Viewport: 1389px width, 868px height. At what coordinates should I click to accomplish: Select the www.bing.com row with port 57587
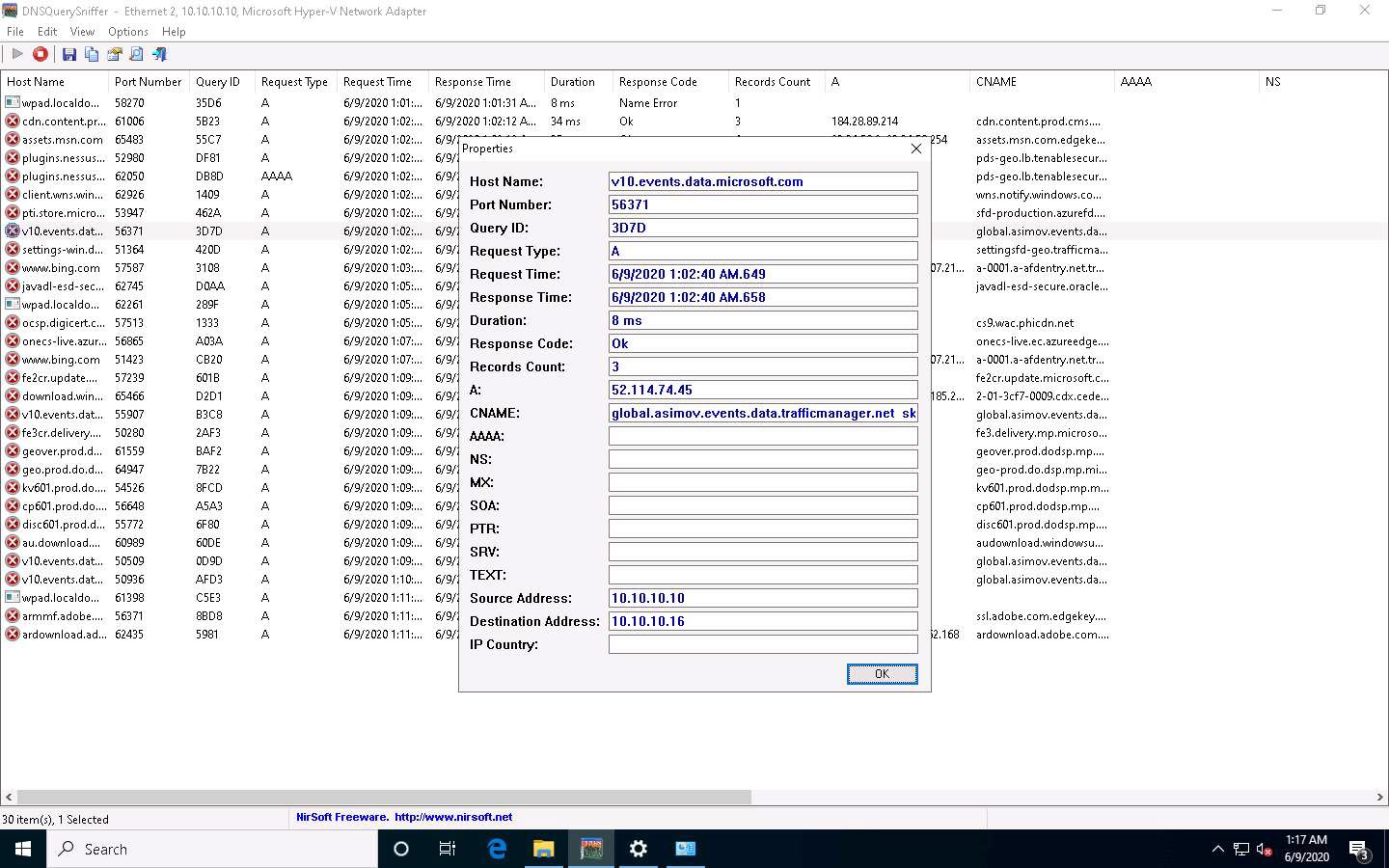click(x=230, y=268)
